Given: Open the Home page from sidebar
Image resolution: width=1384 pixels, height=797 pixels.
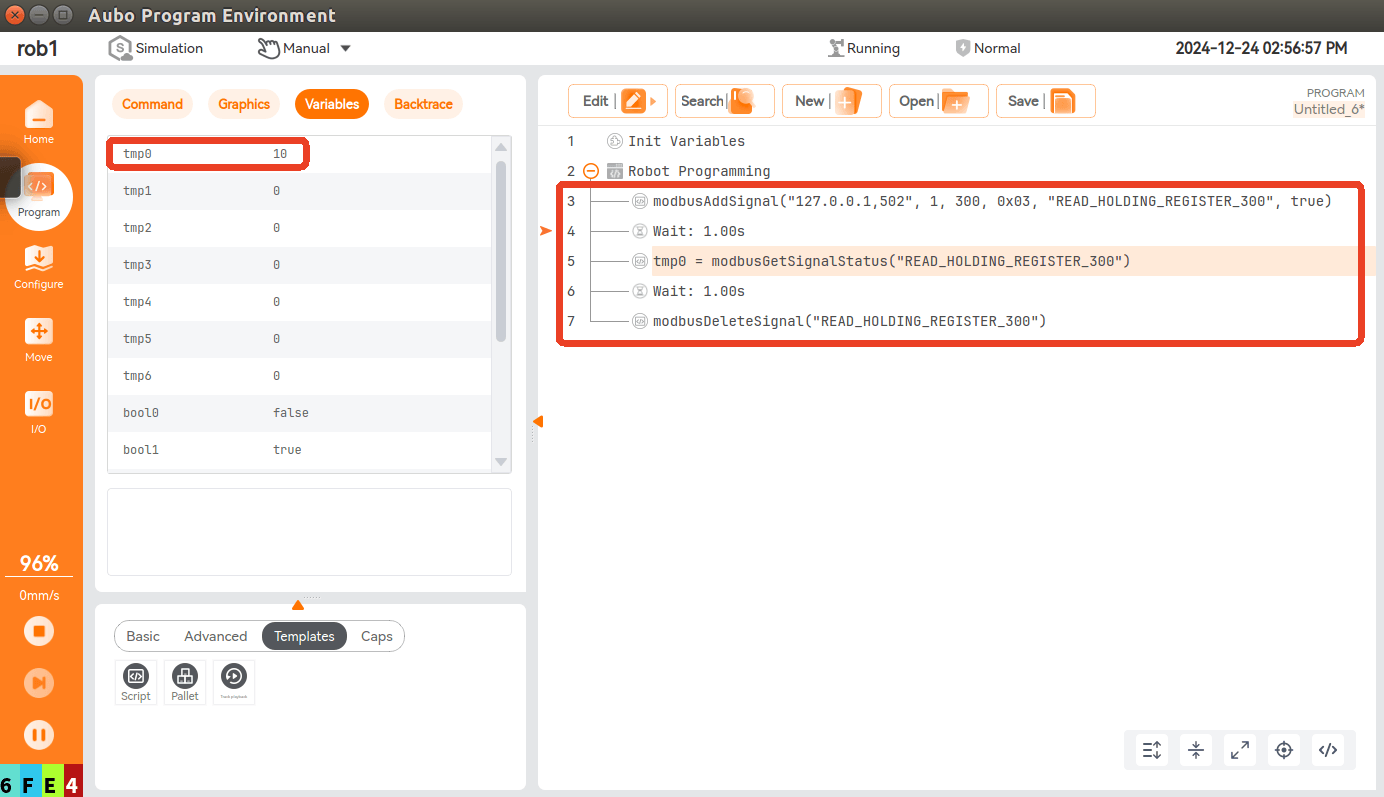Looking at the screenshot, I should [x=39, y=122].
